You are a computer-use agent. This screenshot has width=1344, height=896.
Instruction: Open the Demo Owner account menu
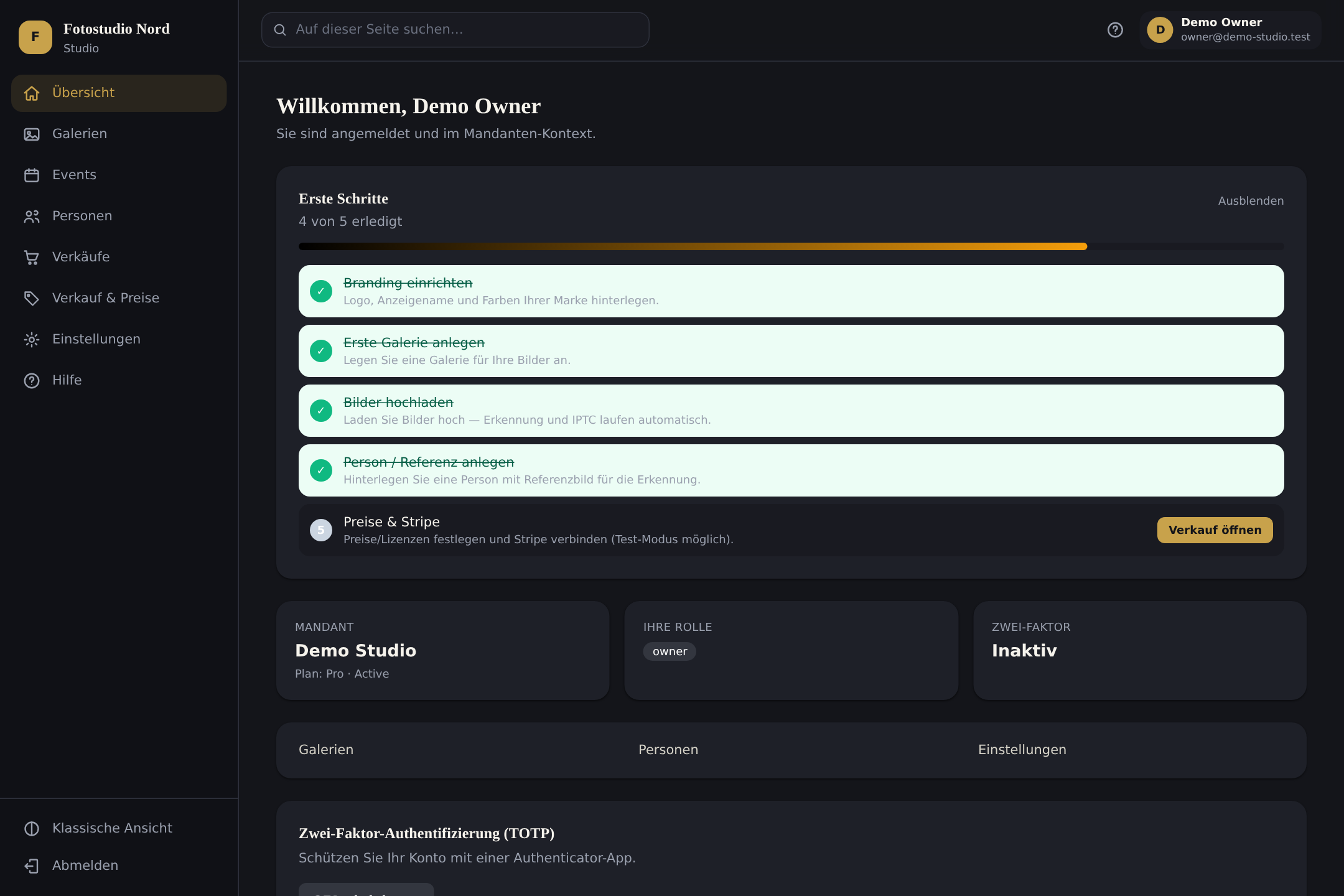coord(1230,30)
